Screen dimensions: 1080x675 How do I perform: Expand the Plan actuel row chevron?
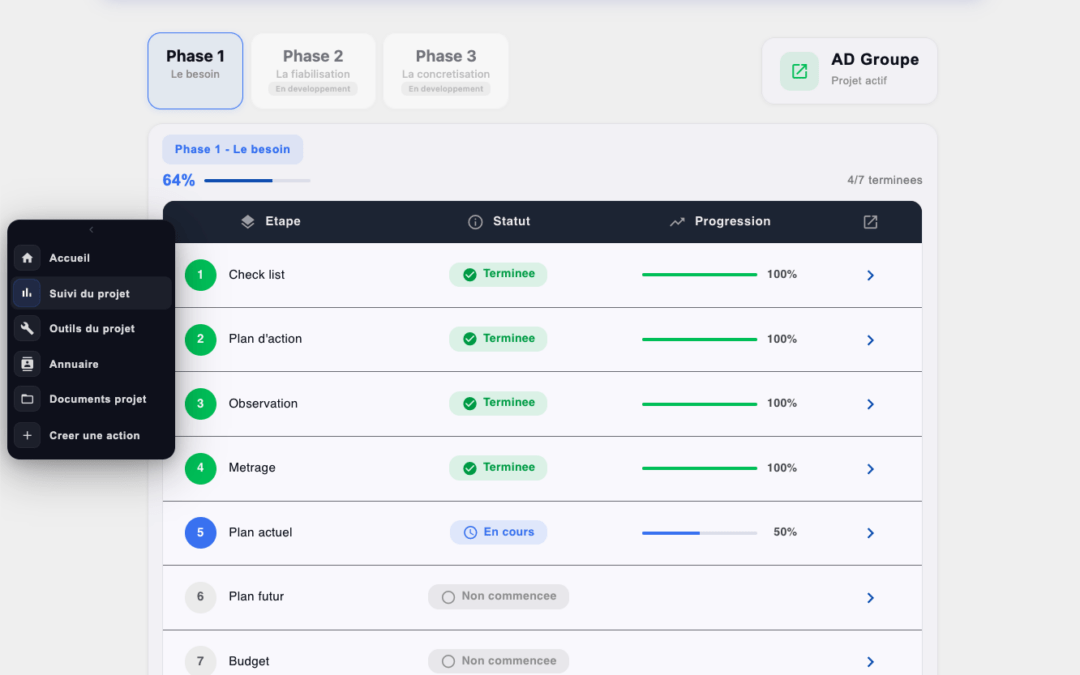[870, 533]
